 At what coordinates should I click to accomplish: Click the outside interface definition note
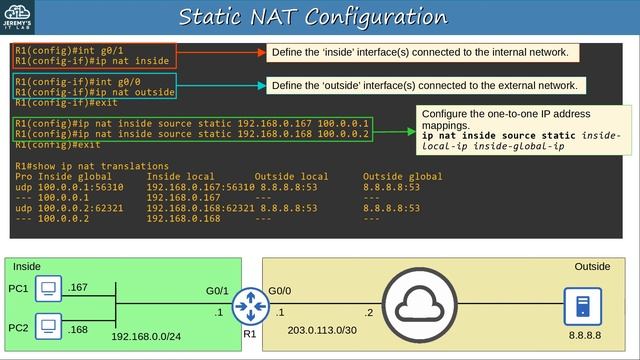[x=426, y=86]
